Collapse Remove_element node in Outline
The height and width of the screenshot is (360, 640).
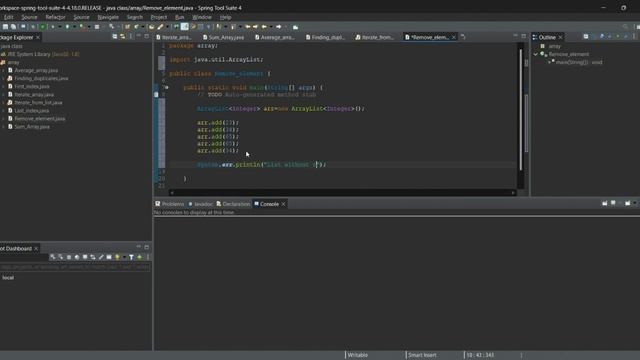point(536,54)
